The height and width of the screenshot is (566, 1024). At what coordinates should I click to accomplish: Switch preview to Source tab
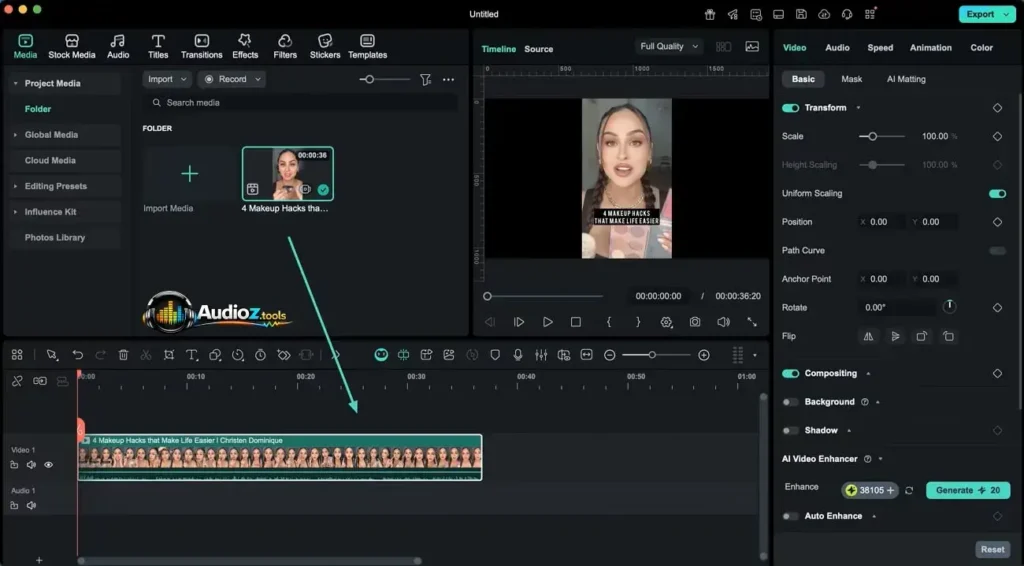(x=538, y=49)
